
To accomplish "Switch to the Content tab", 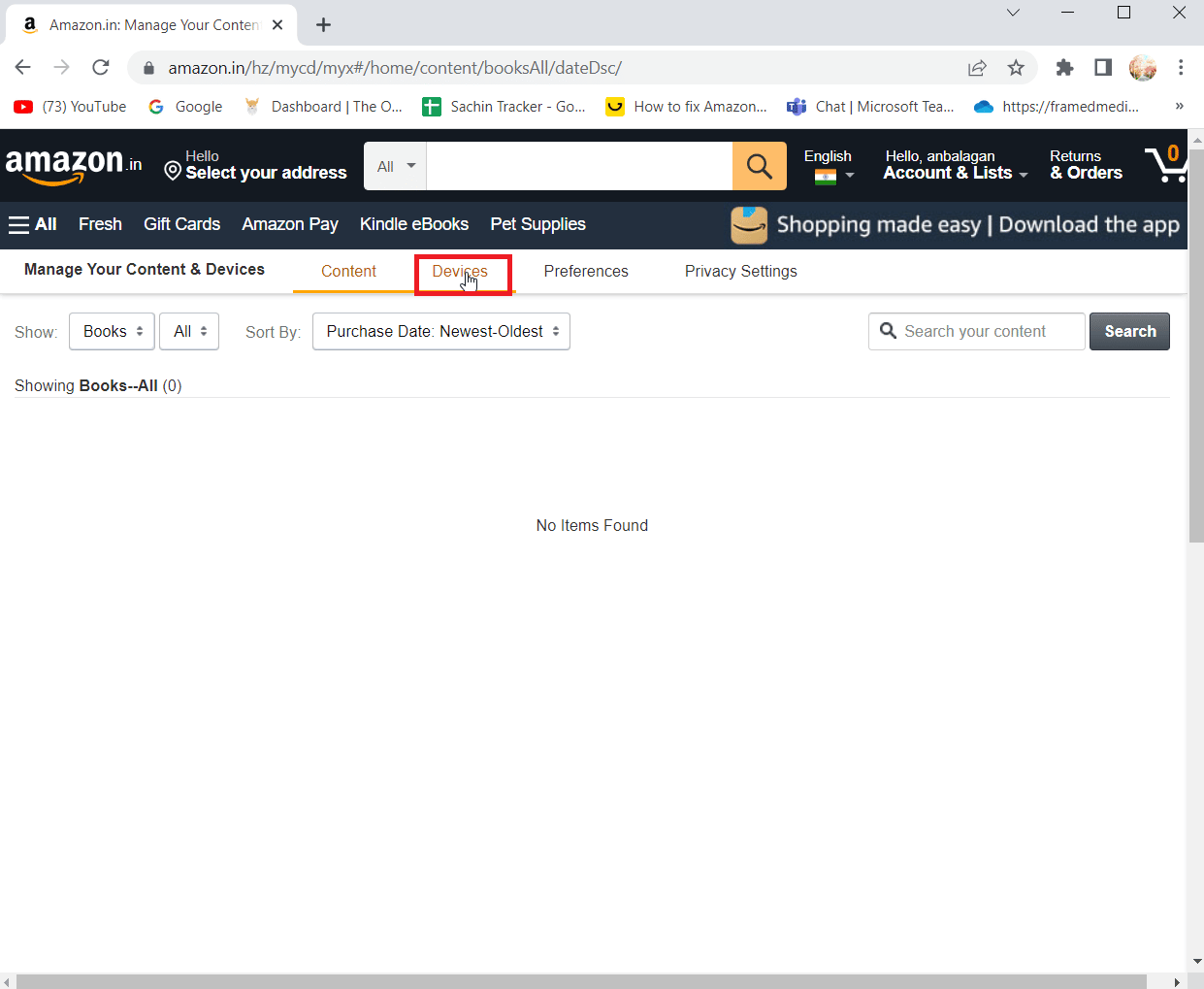I will coord(349,272).
